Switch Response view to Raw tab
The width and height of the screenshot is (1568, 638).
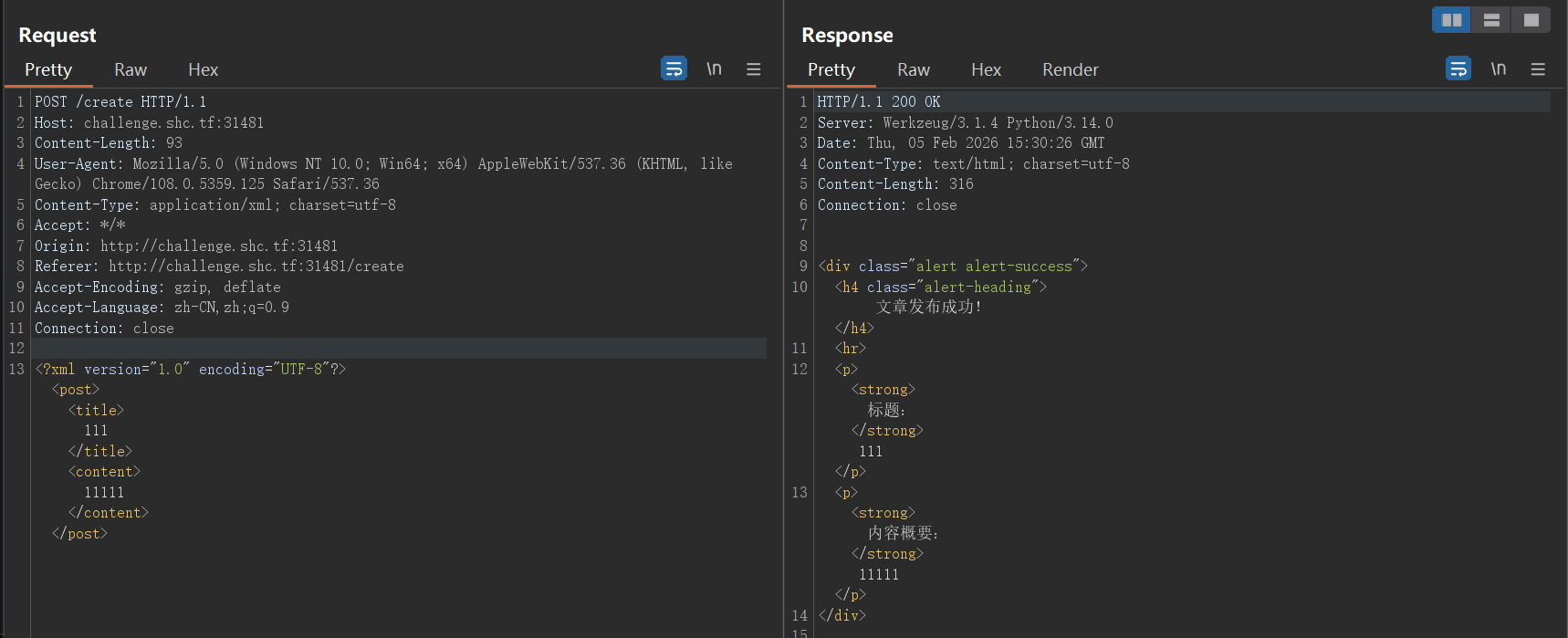click(913, 70)
